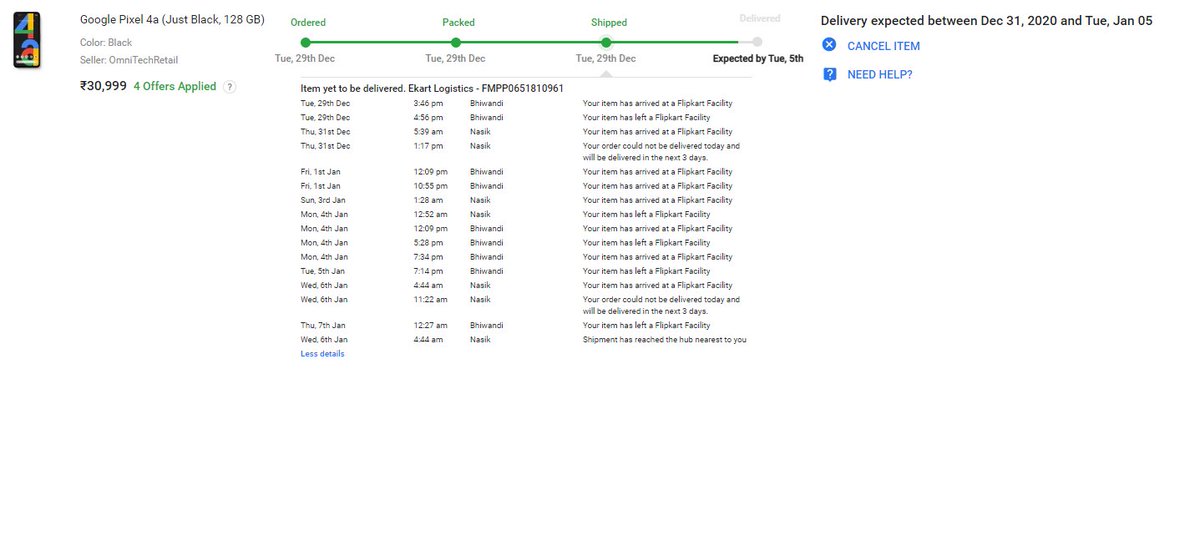Click the CANCEL ITEM link
1200x541 pixels.
883,46
